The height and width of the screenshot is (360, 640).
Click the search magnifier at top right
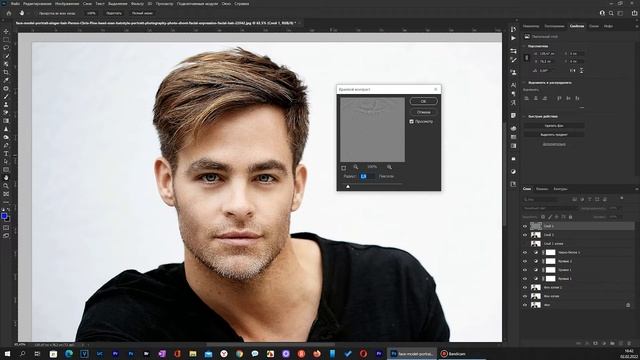pos(611,13)
